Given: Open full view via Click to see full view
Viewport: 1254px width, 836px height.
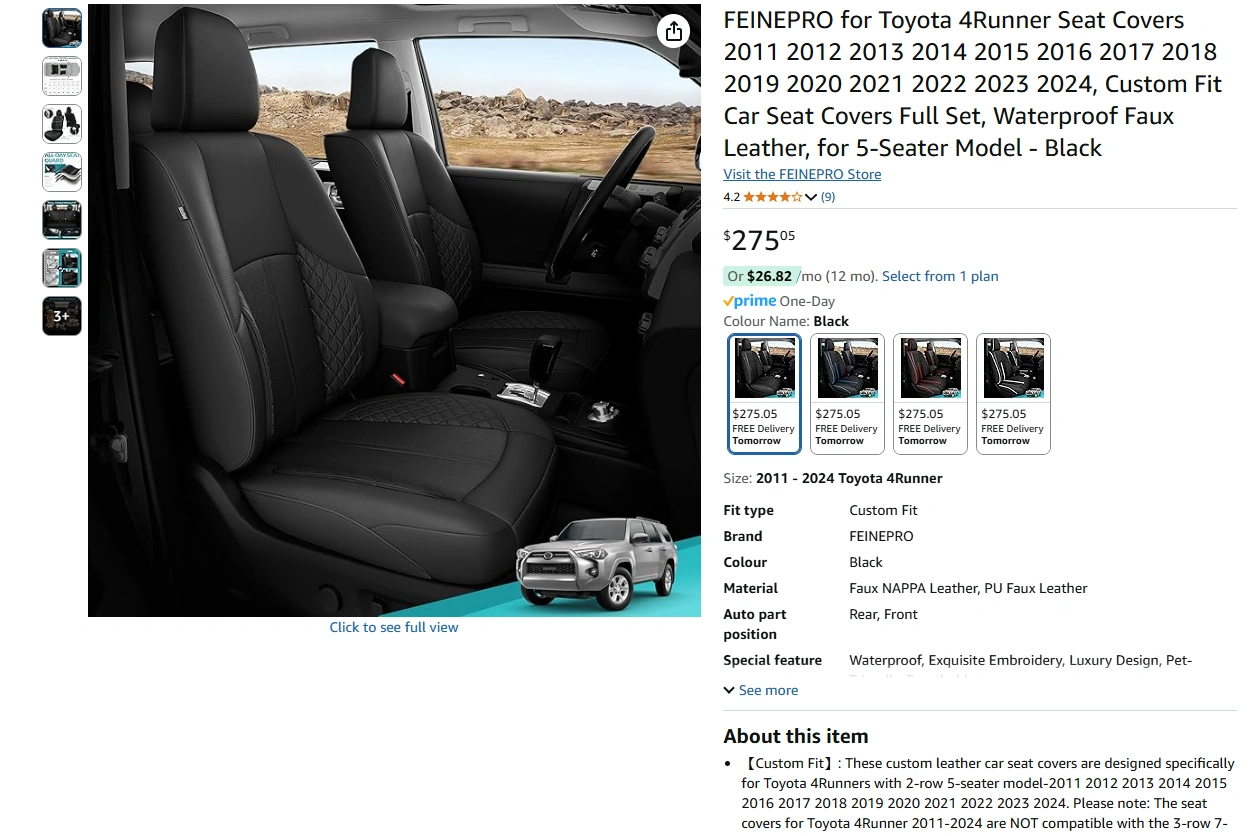Looking at the screenshot, I should (x=394, y=627).
